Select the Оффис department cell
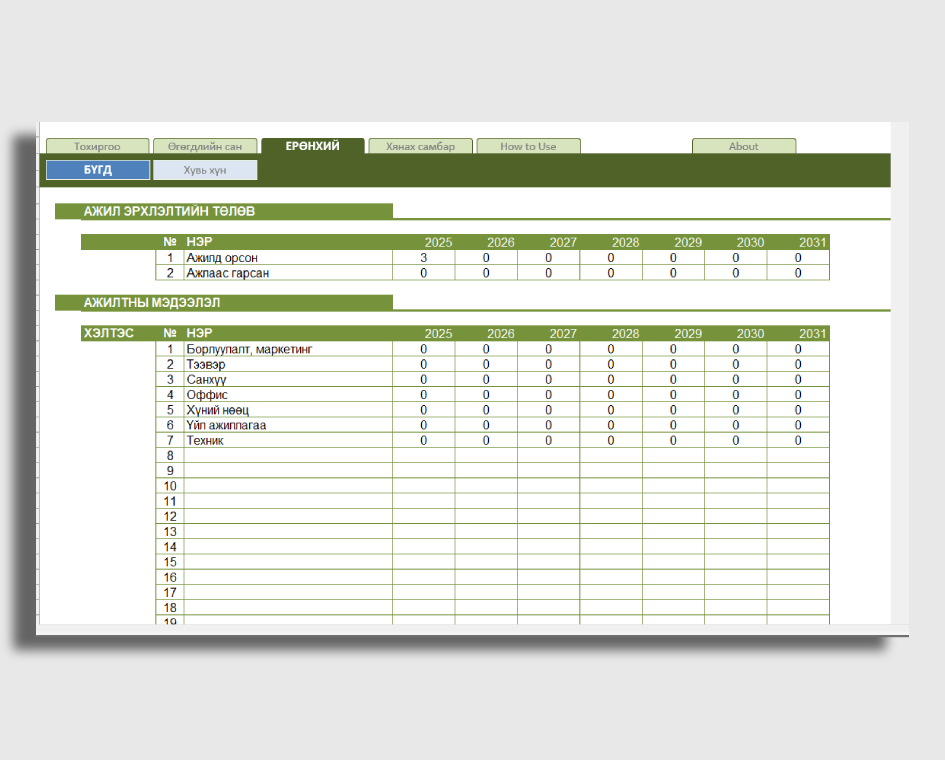This screenshot has width=945, height=760. 287,395
